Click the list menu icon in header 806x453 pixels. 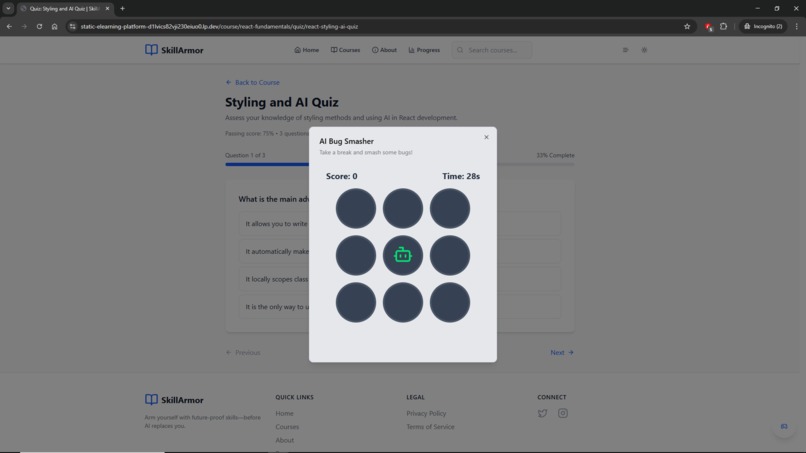(x=626, y=50)
